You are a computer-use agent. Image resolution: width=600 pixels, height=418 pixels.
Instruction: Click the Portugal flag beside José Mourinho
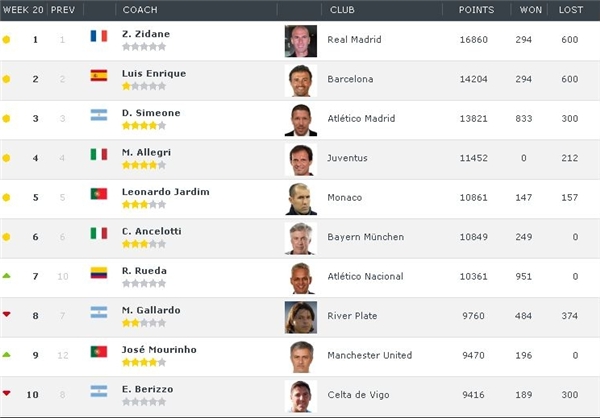(99, 351)
